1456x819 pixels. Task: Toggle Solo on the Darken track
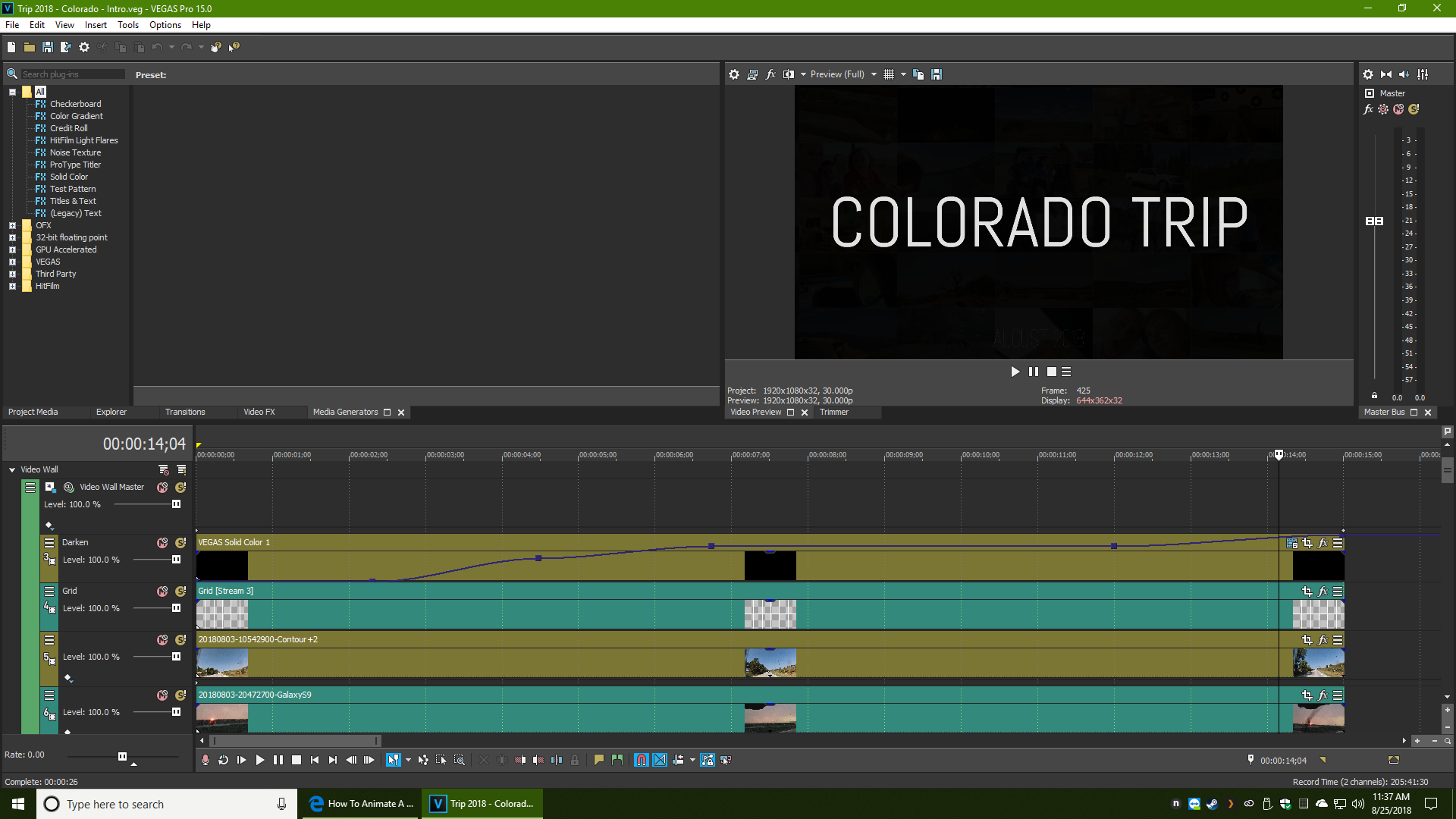point(180,543)
